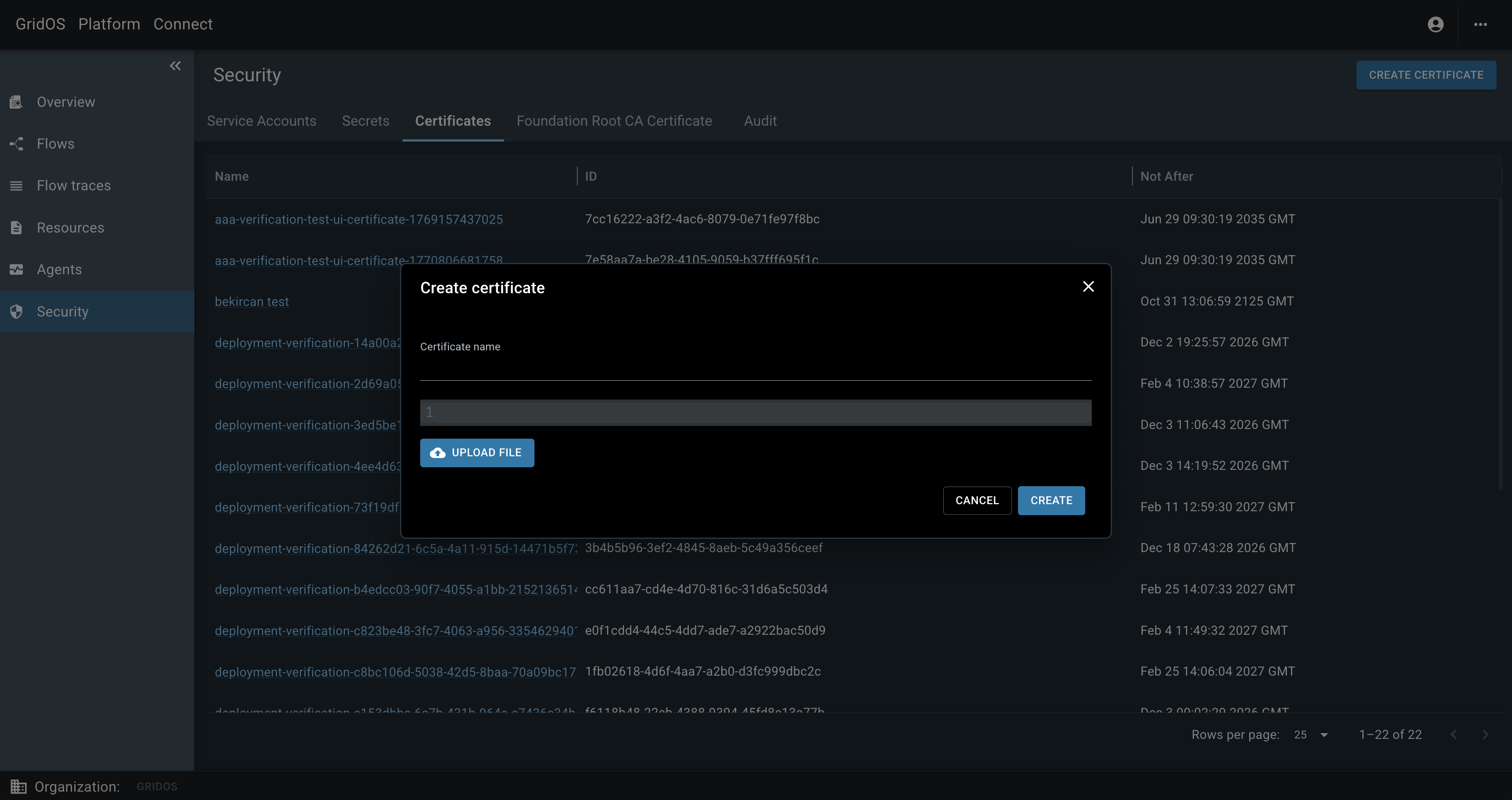Viewport: 1512px width, 800px height.
Task: Click the Flow traces list icon
Action: pos(16,185)
